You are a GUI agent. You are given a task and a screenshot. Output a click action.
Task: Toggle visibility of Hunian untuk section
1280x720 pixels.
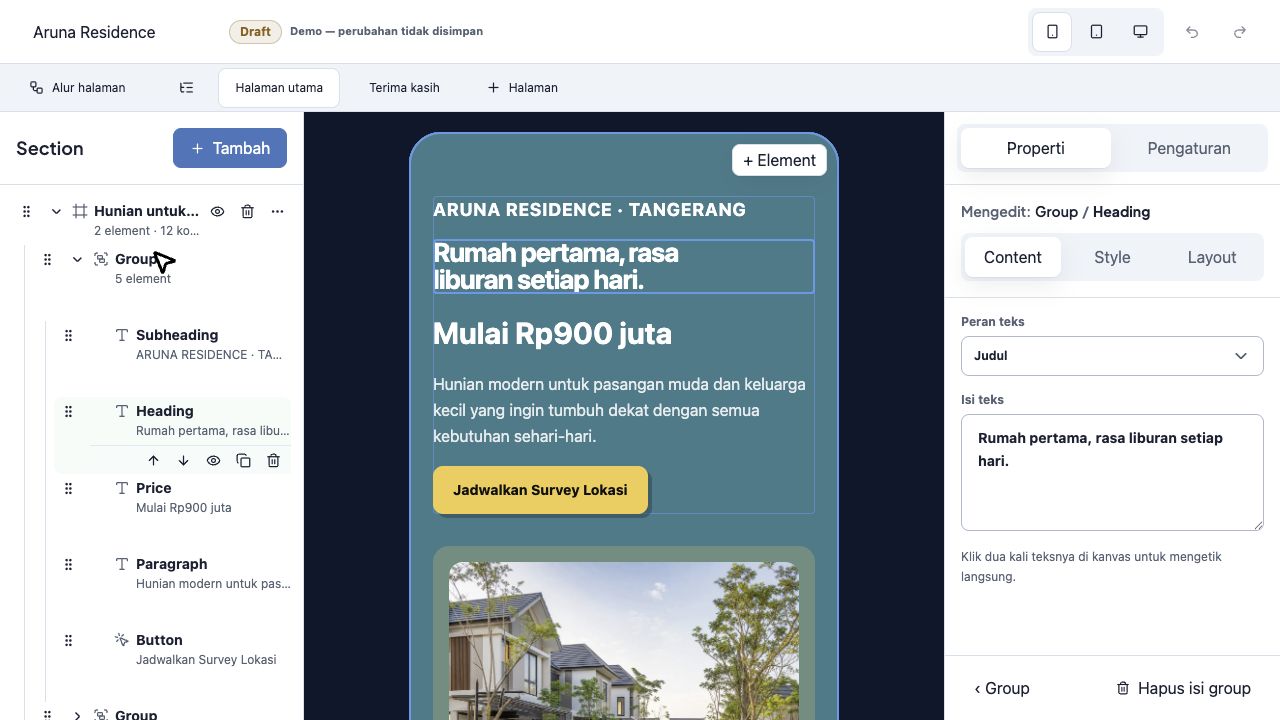217,211
